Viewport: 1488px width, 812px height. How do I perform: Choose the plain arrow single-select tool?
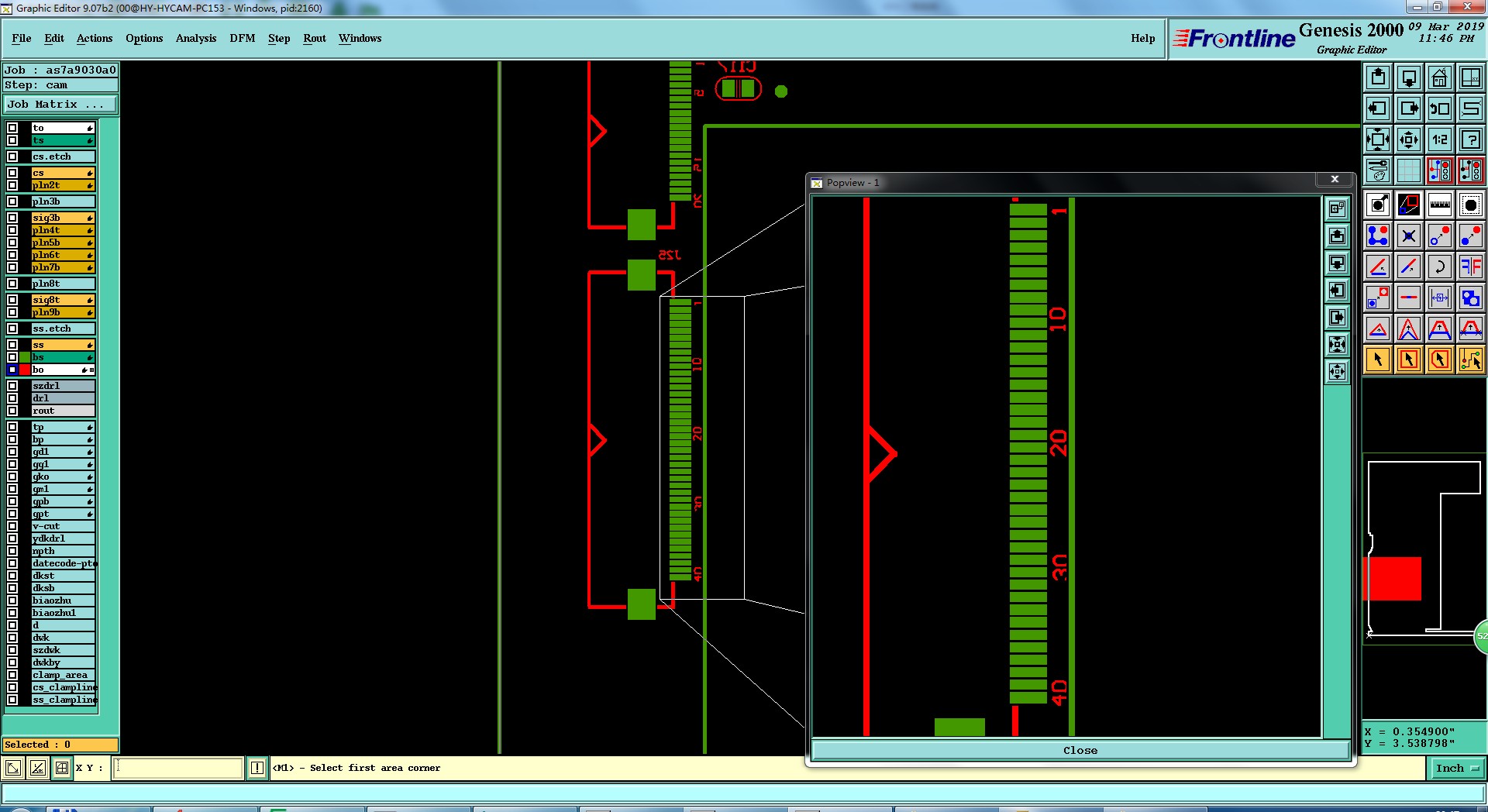[x=1378, y=360]
